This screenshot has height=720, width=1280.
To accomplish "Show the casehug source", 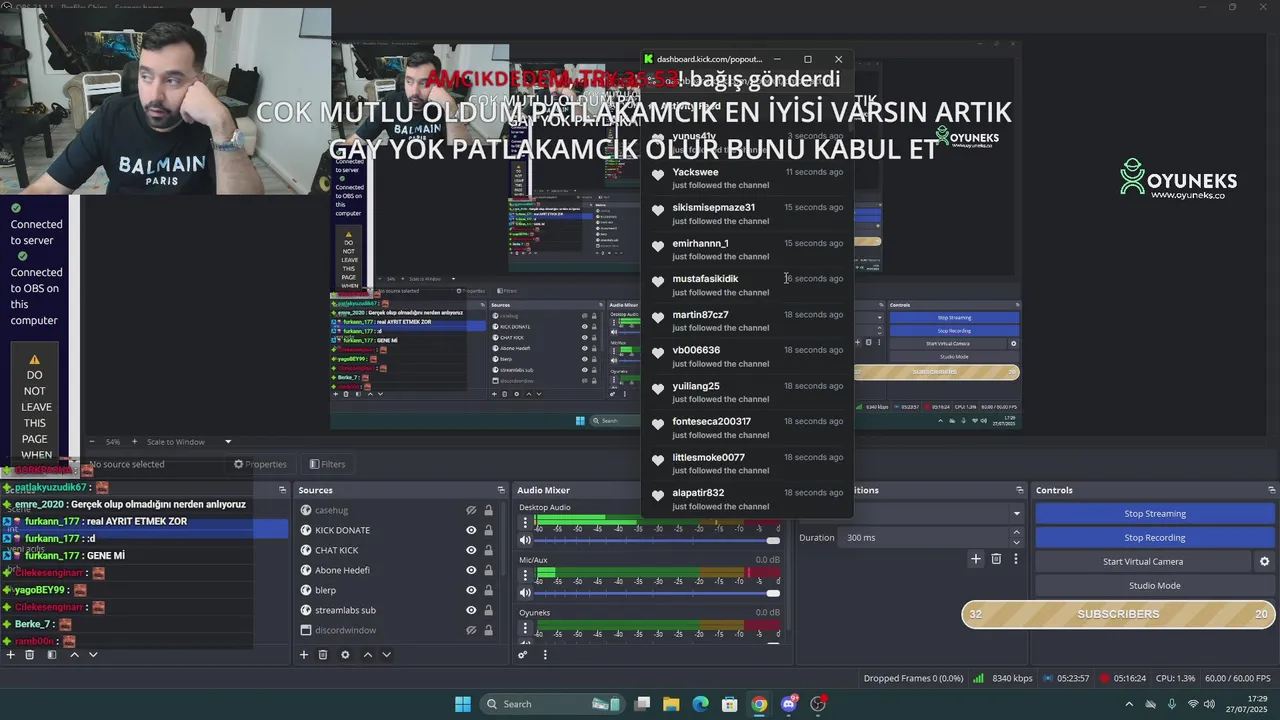I will pyautogui.click(x=471, y=510).
